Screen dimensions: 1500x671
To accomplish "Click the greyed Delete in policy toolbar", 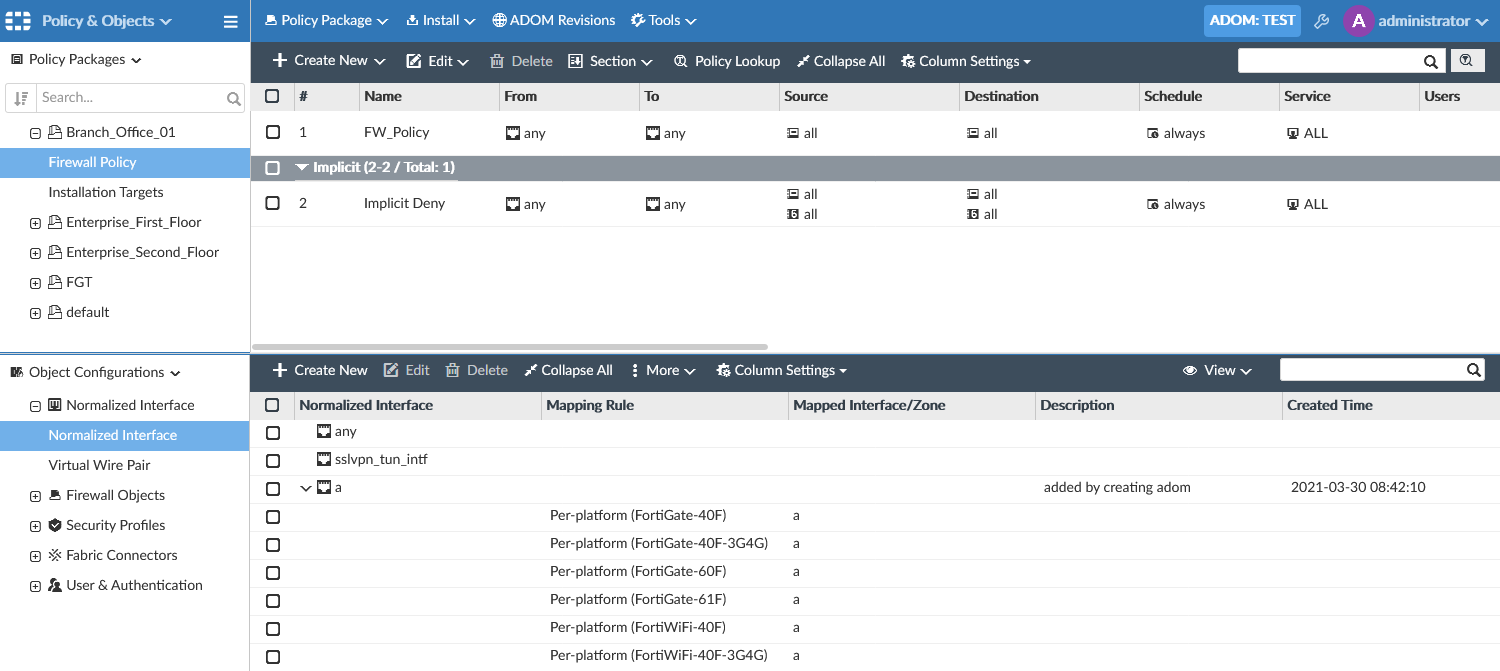I will tap(521, 61).
